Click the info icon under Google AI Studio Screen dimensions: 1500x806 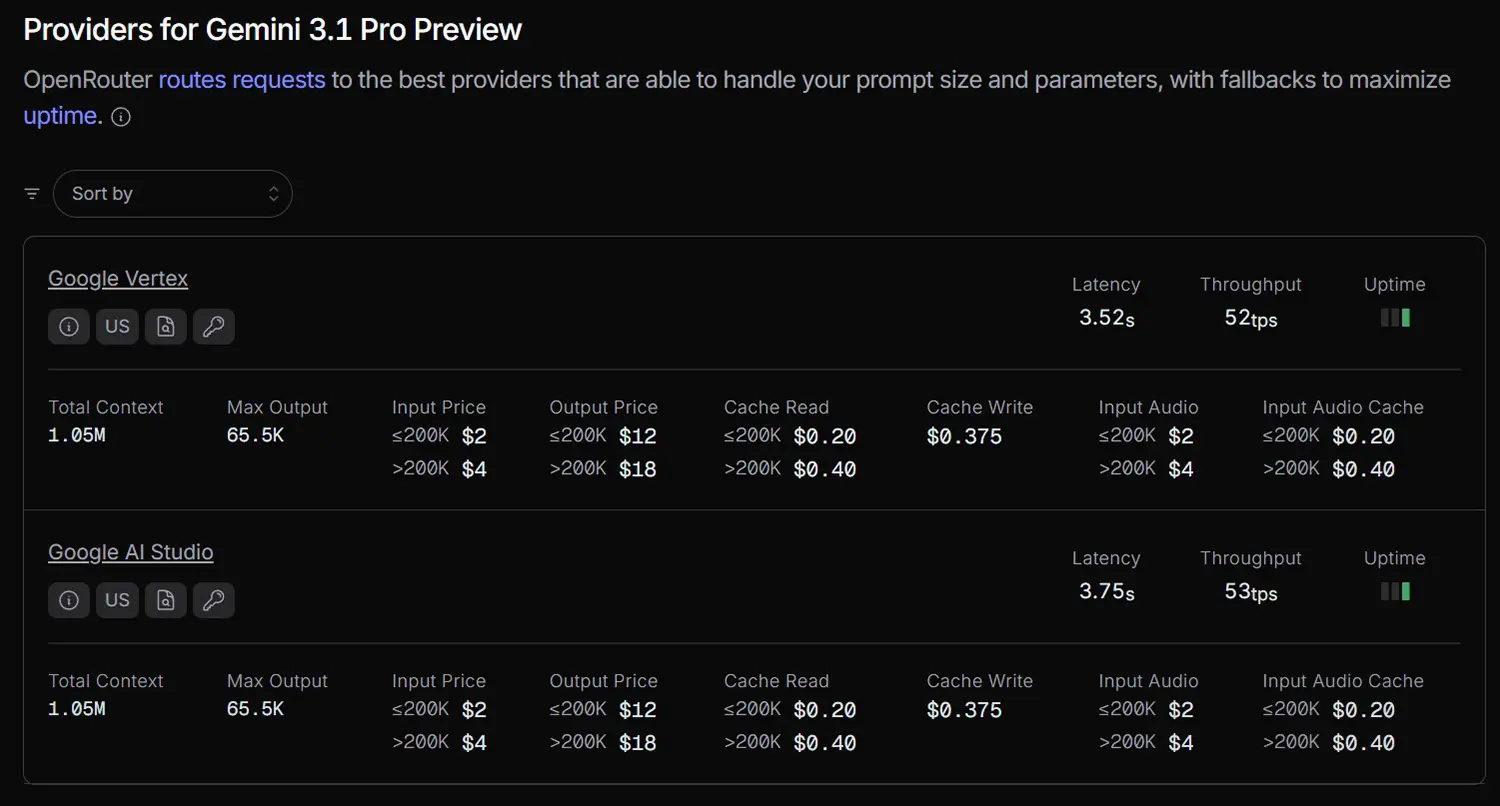pyautogui.click(x=69, y=600)
